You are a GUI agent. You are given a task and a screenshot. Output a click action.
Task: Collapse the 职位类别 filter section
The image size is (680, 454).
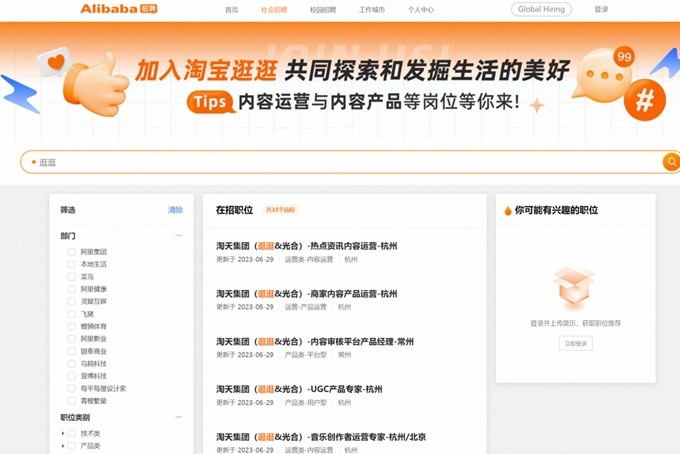(179, 417)
